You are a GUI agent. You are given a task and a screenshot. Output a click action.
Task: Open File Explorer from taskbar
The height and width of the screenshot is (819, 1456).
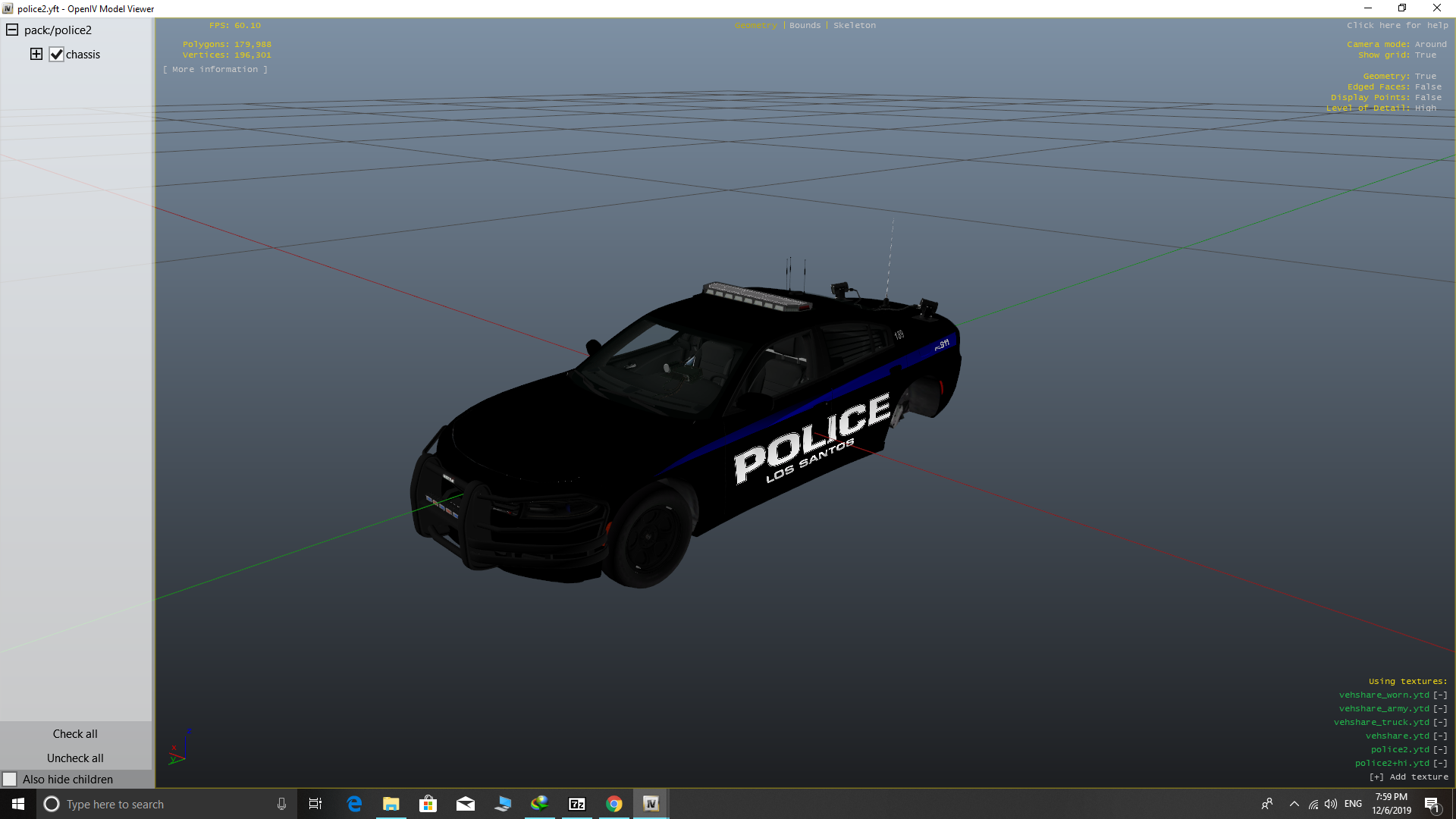(x=391, y=804)
